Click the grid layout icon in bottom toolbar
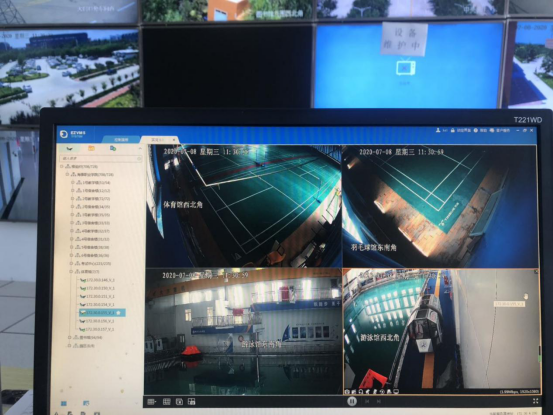This screenshot has width=553, height=415. click(166, 402)
